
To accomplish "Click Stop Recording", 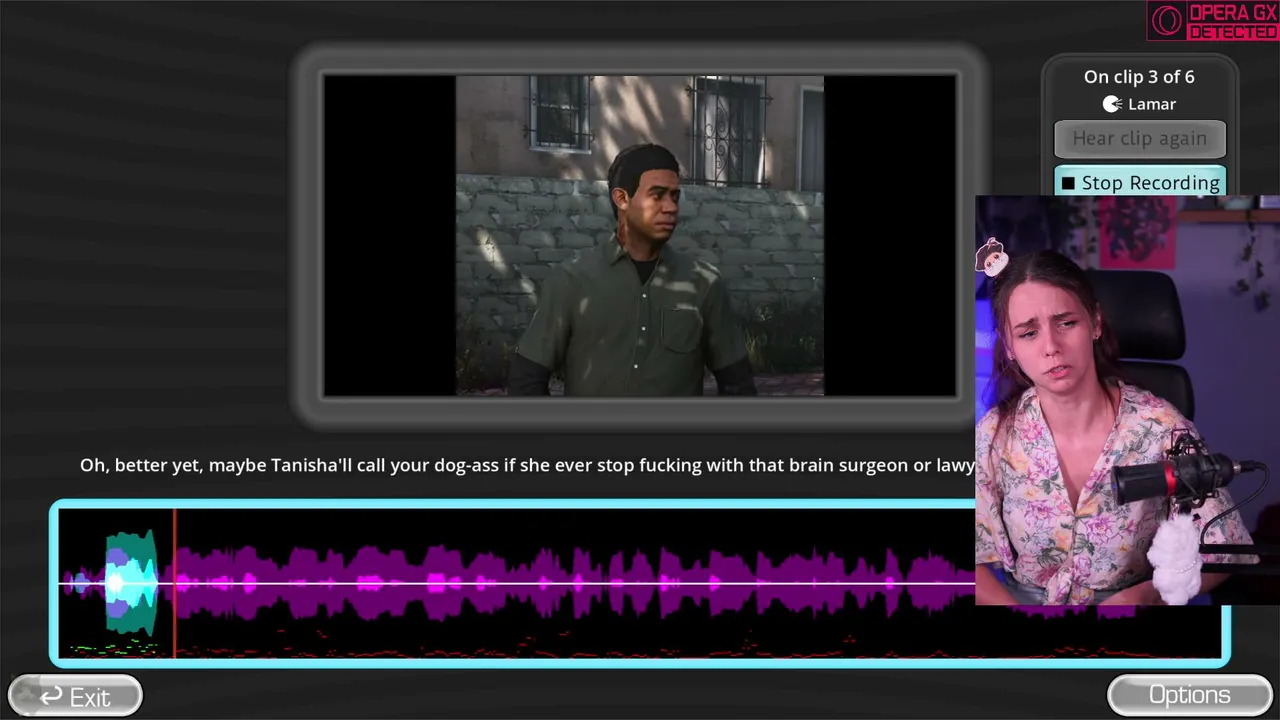I will pyautogui.click(x=1140, y=182).
